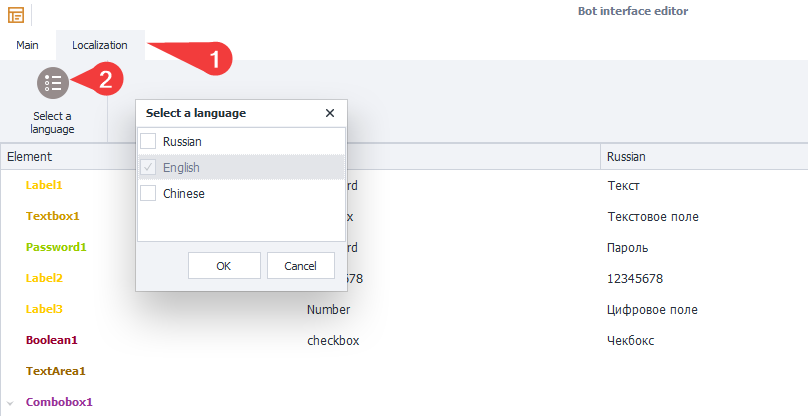Switch to the Main tab
This screenshot has width=808, height=416.
click(28, 45)
